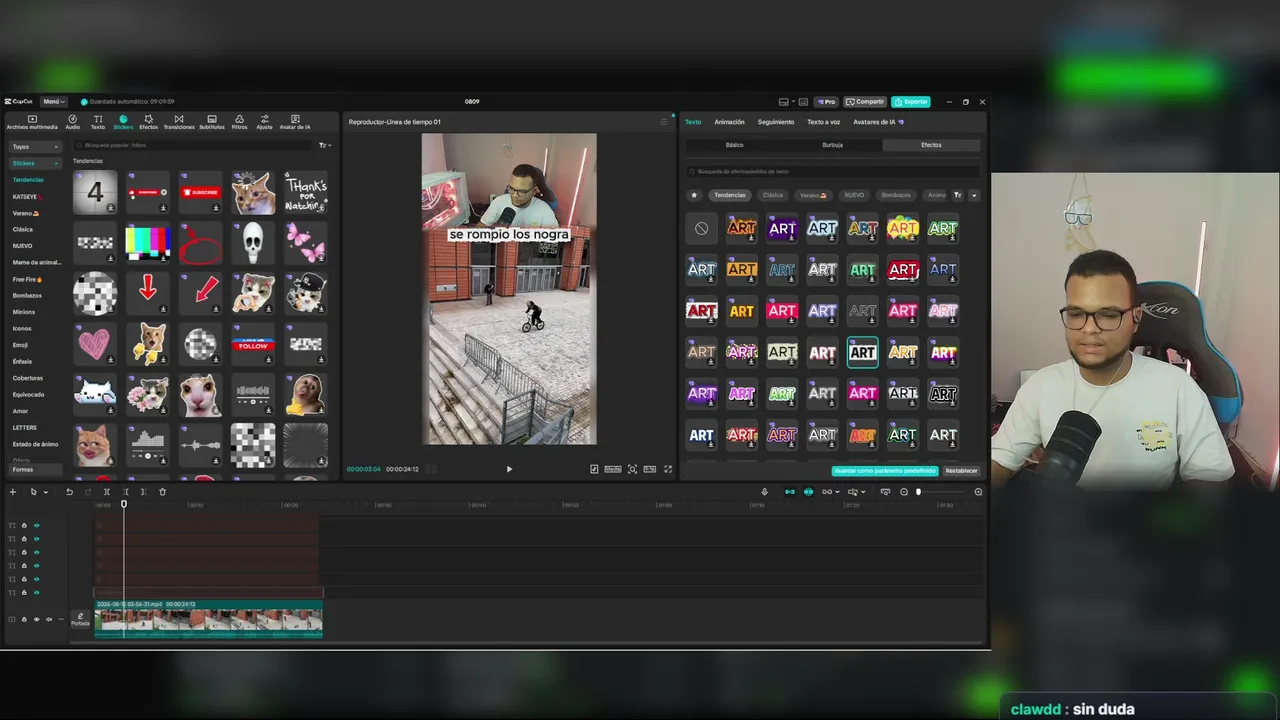1280x720 pixels.
Task: Open the Avatares de IA tab
Action: point(878,122)
